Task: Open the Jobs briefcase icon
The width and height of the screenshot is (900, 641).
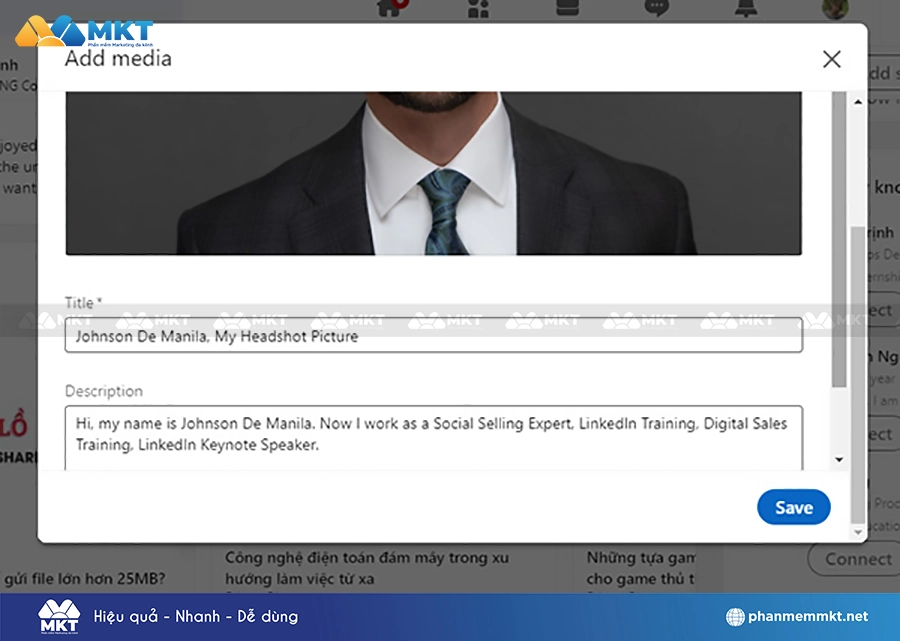Action: click(x=567, y=7)
